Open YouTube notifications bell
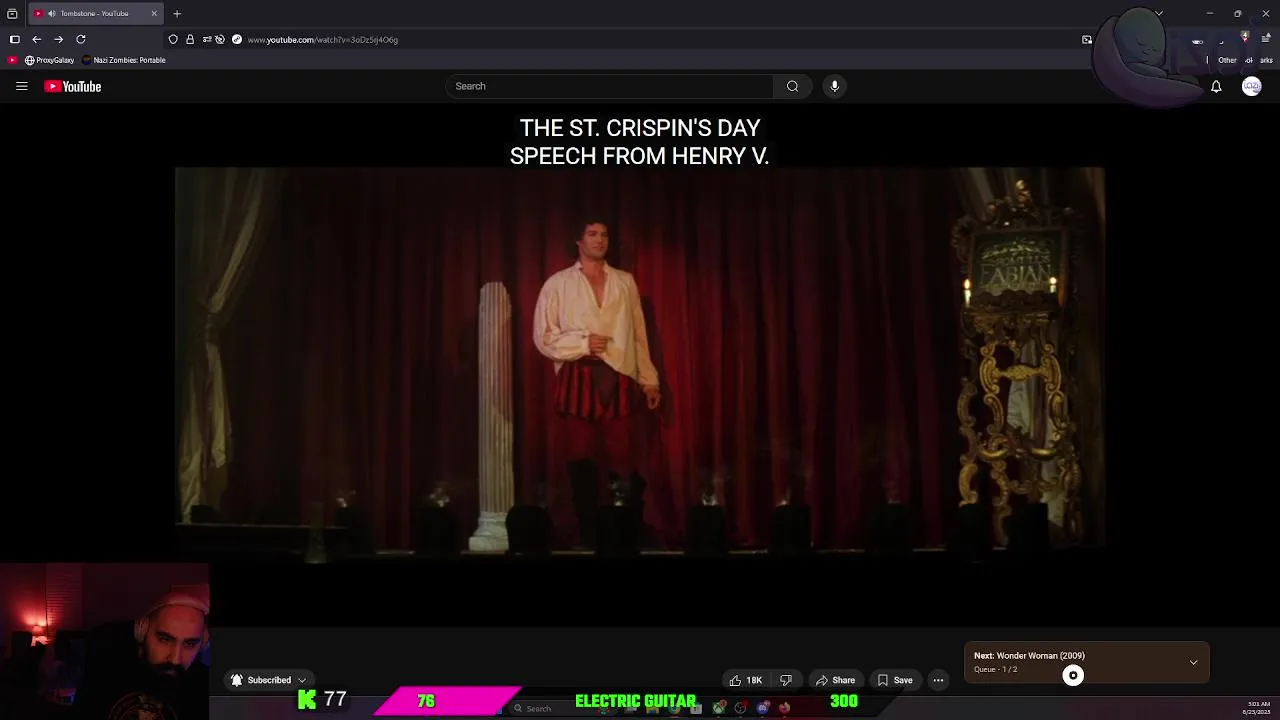The width and height of the screenshot is (1280, 720). 1216,87
